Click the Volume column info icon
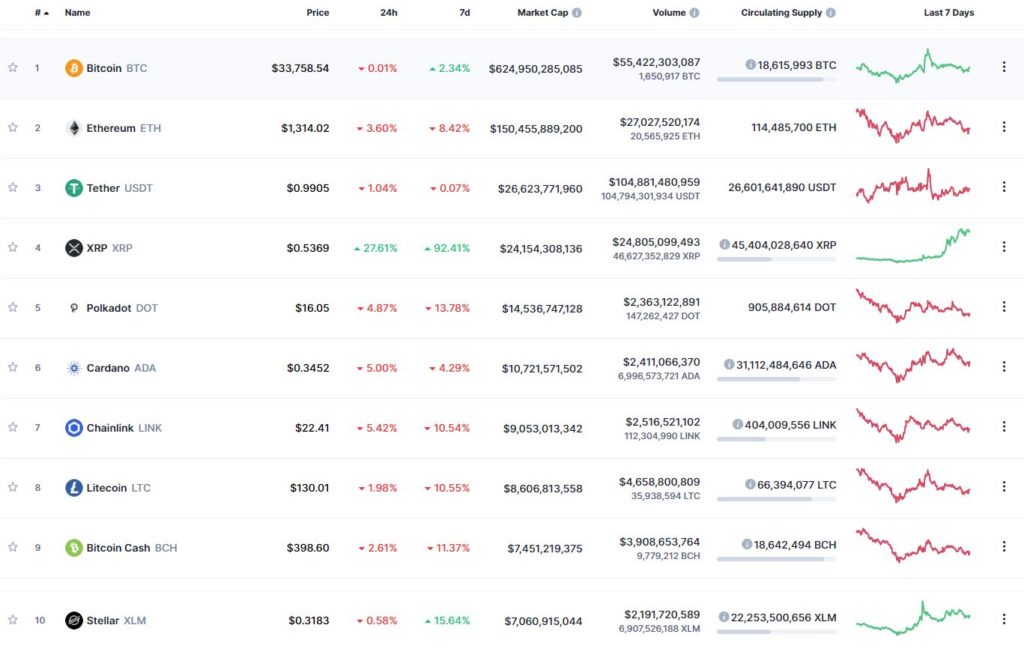The width and height of the screenshot is (1024, 649). (694, 12)
